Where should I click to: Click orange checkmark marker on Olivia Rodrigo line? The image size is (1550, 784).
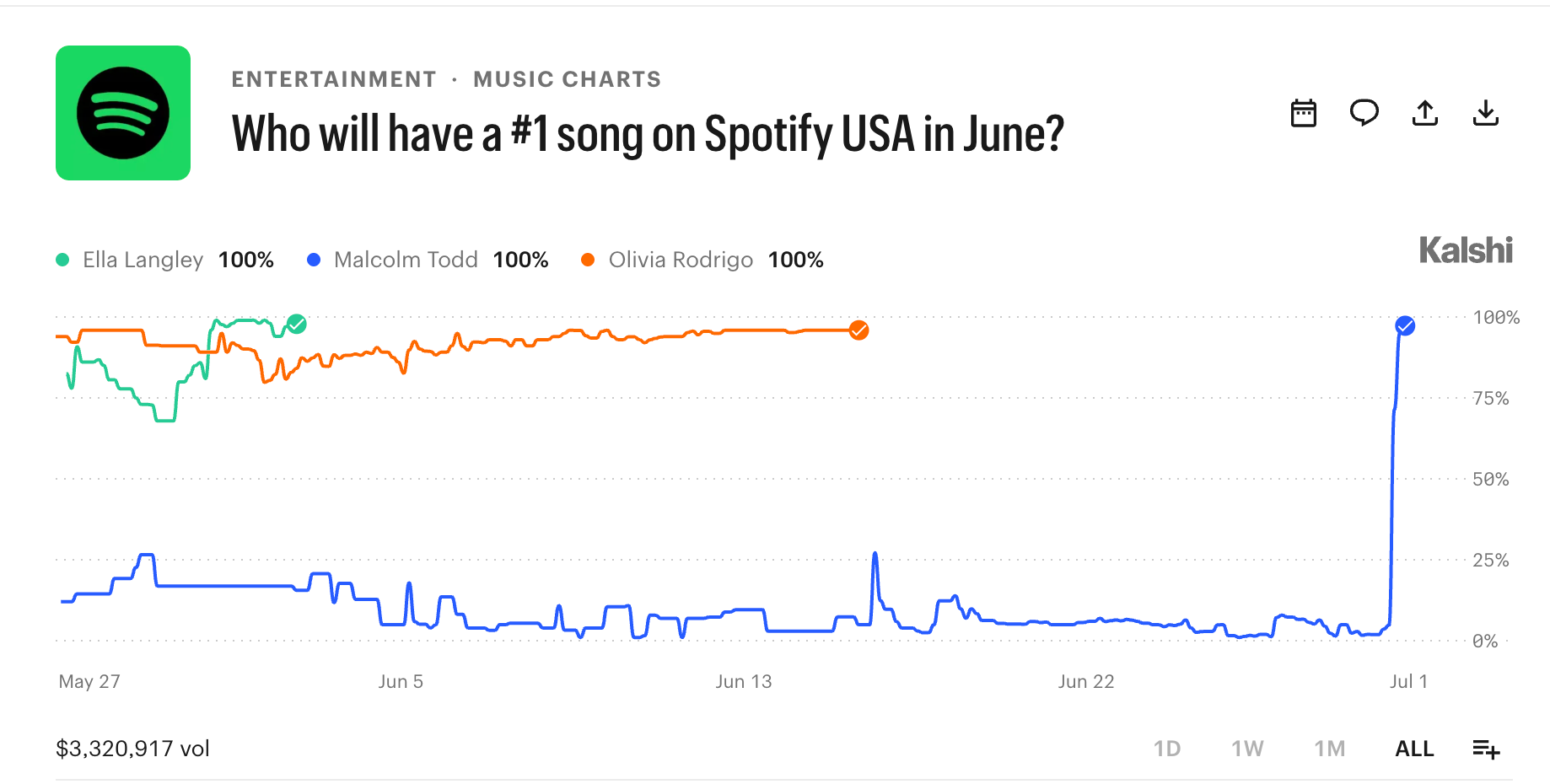click(x=858, y=330)
